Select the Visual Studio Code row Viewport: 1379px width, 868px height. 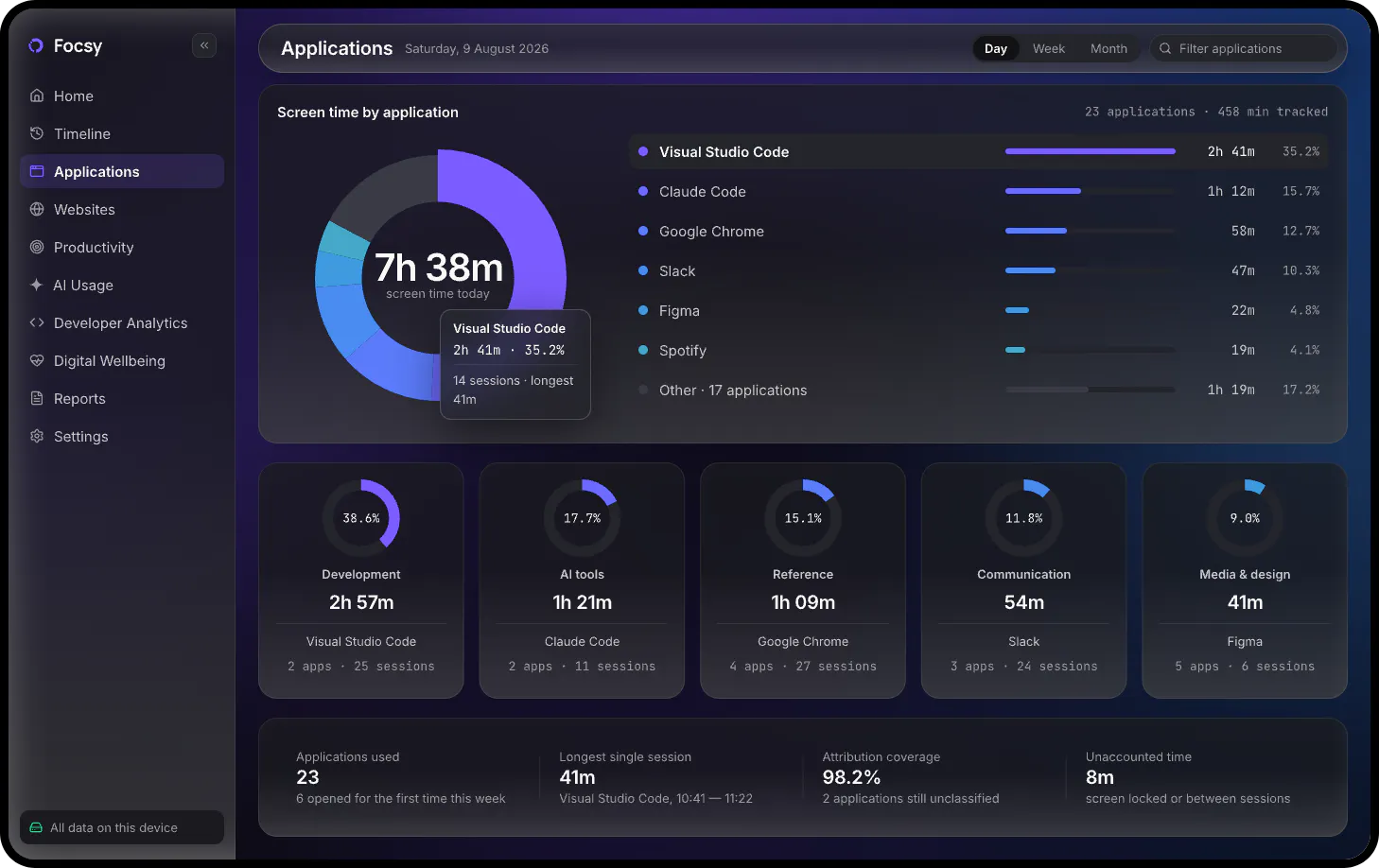pyautogui.click(x=979, y=151)
